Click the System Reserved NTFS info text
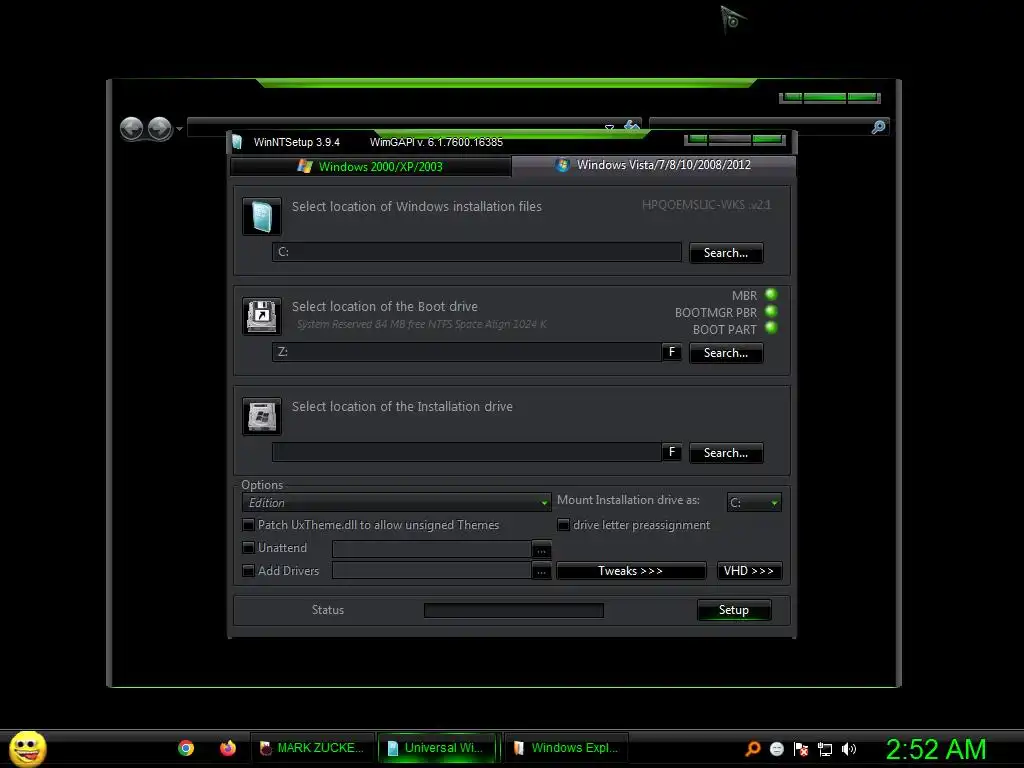This screenshot has width=1024, height=768. coord(422,325)
